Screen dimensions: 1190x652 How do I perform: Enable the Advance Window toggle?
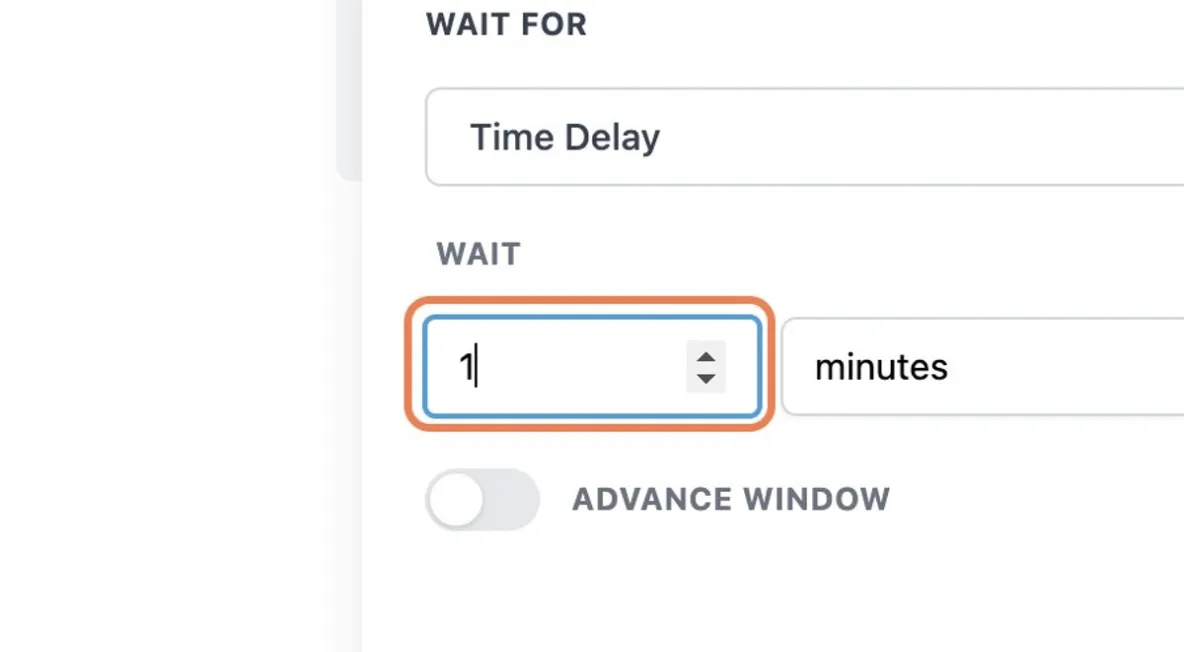click(x=483, y=499)
